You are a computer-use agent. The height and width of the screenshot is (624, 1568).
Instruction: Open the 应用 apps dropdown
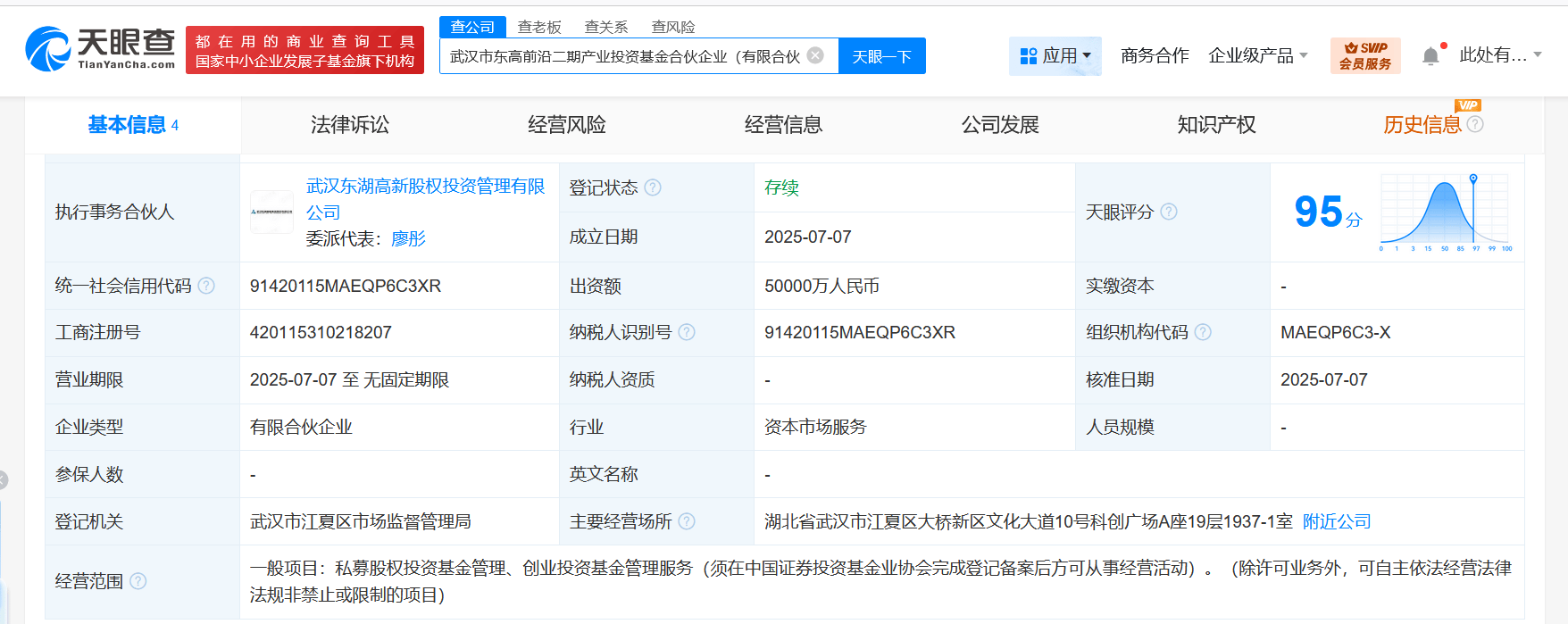click(1055, 55)
